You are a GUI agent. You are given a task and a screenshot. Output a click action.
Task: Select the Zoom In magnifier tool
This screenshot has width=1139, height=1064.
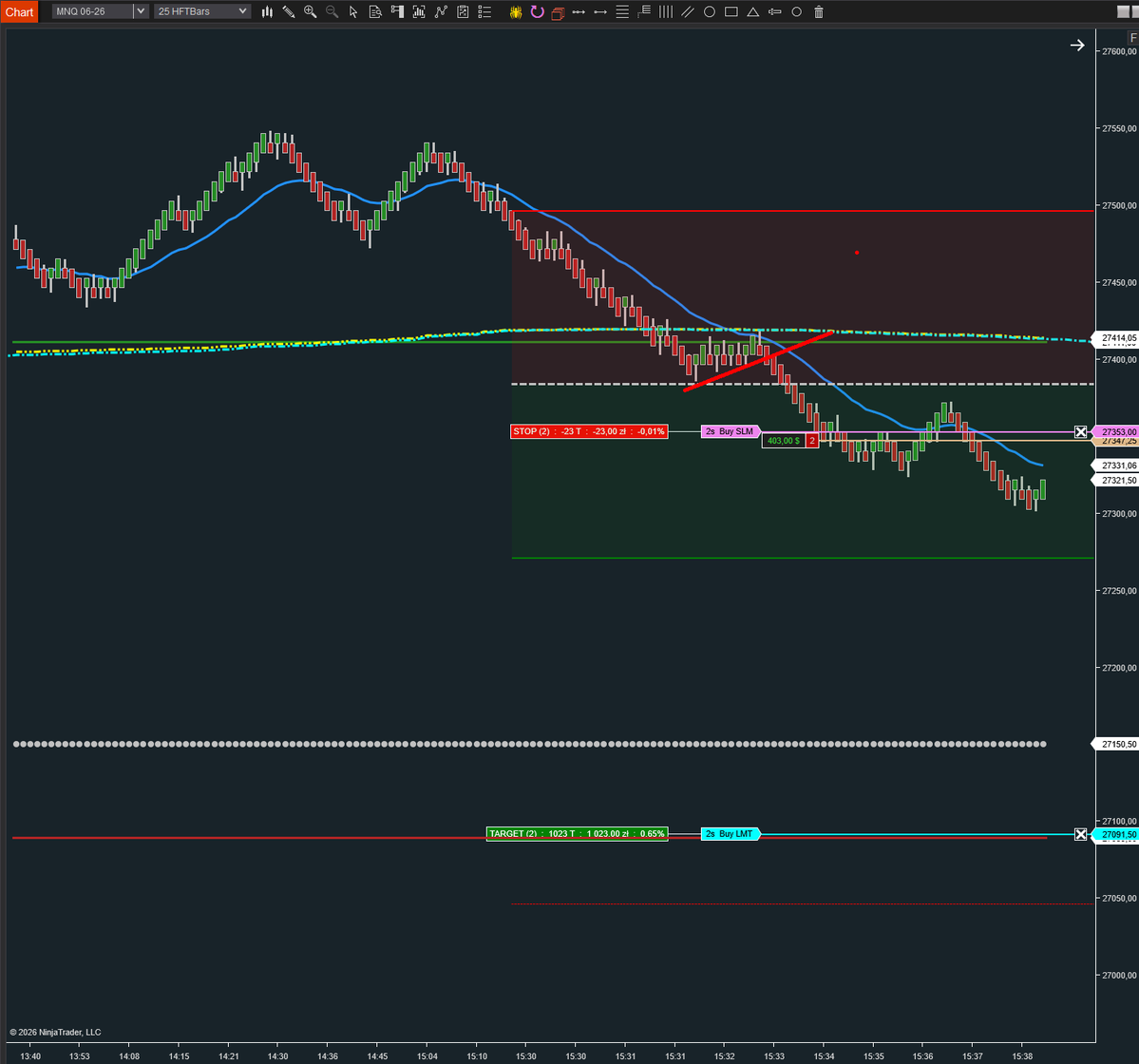(x=311, y=11)
